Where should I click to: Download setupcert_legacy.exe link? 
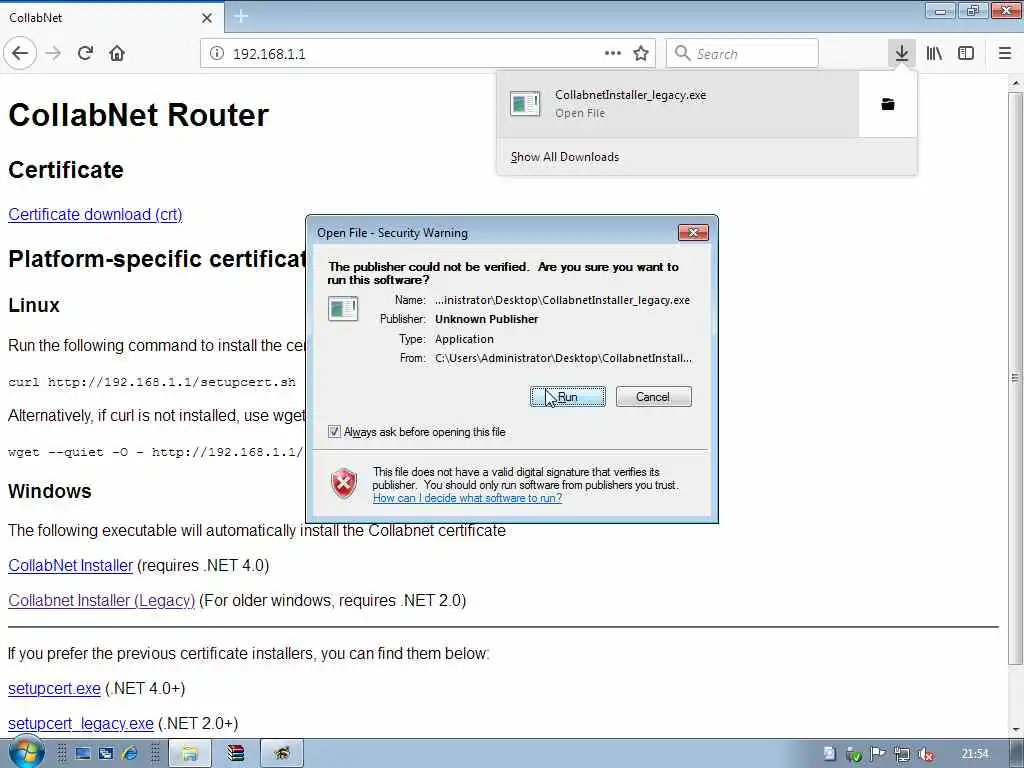coord(81,724)
